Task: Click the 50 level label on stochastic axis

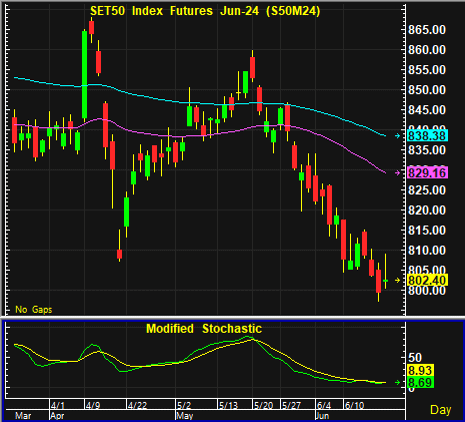Action: (x=415, y=358)
